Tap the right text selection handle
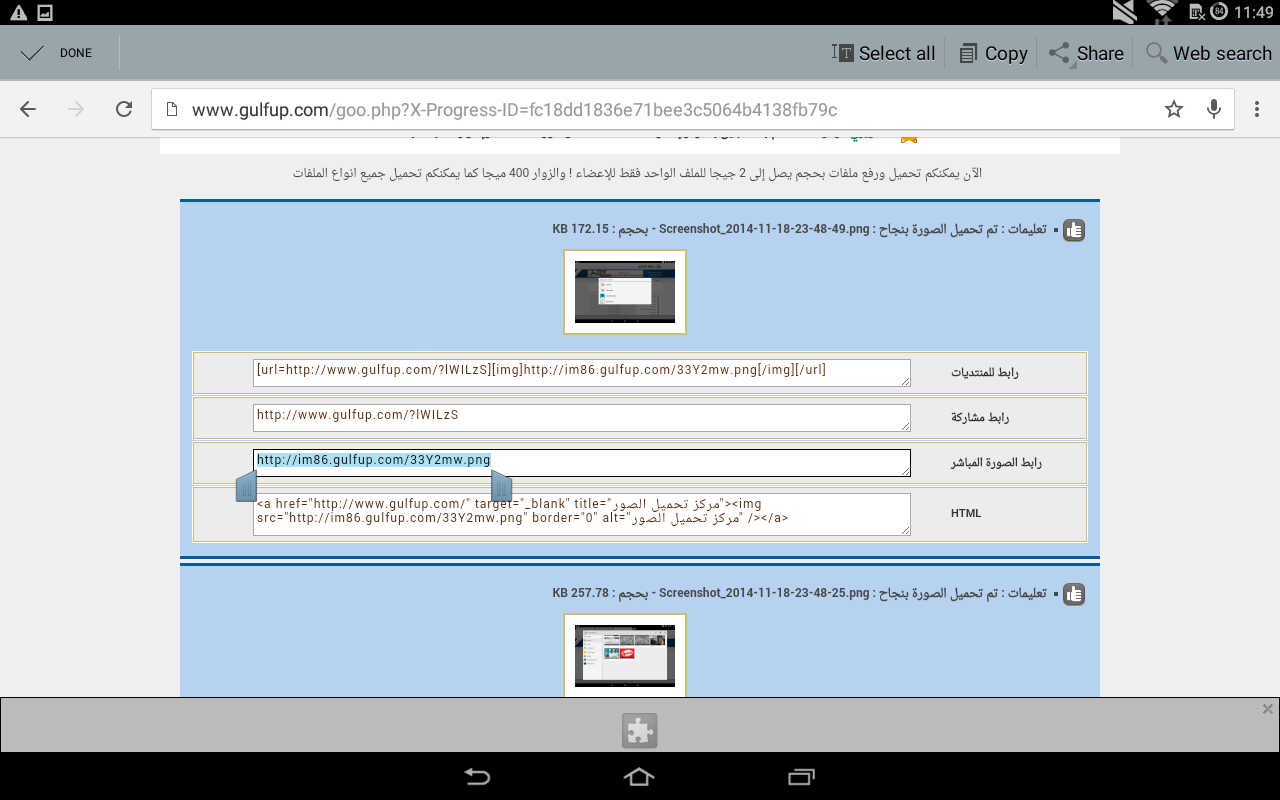 [502, 486]
